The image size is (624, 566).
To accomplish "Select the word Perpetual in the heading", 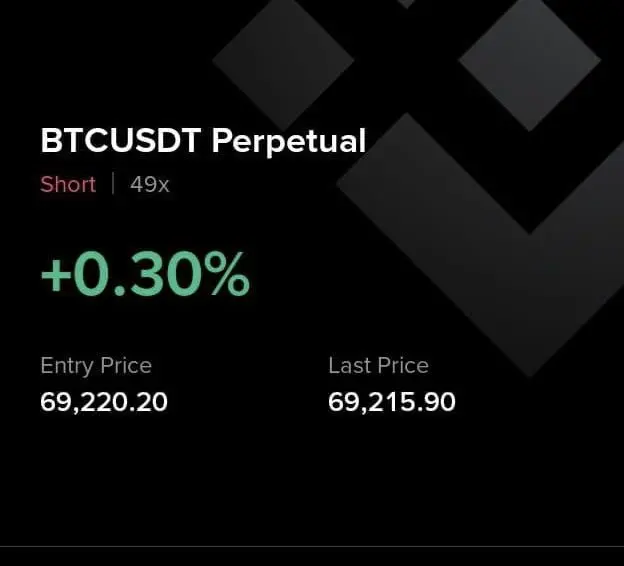I will pyautogui.click(x=289, y=142).
